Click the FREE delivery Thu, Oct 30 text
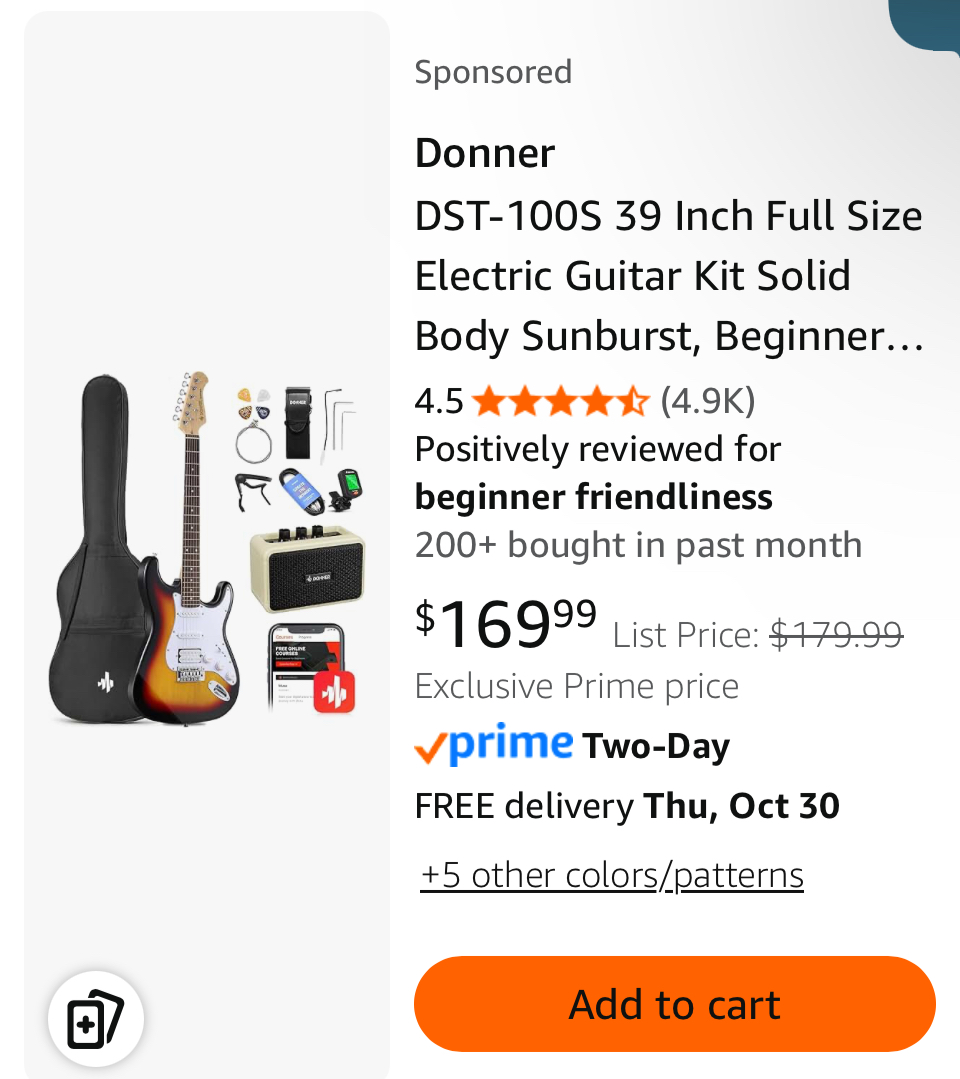The width and height of the screenshot is (960, 1079). click(x=627, y=806)
